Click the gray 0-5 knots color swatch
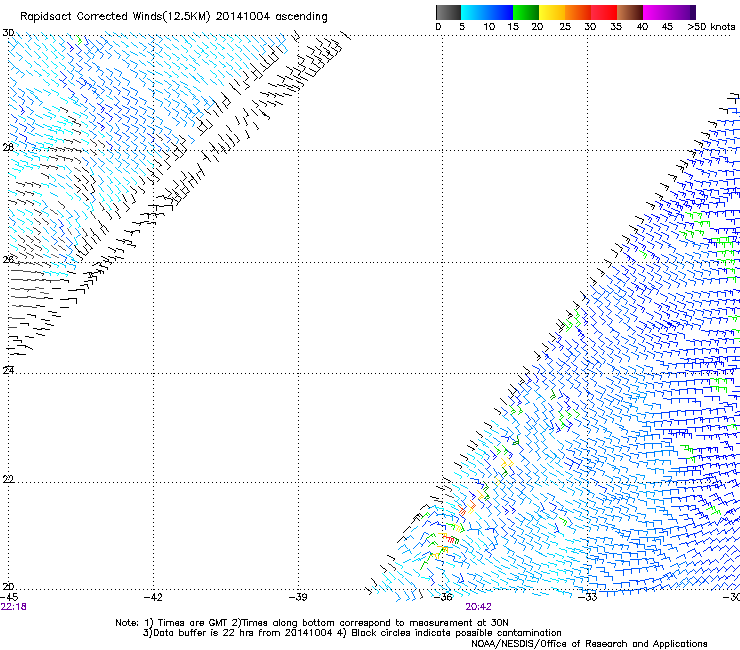 (448, 12)
